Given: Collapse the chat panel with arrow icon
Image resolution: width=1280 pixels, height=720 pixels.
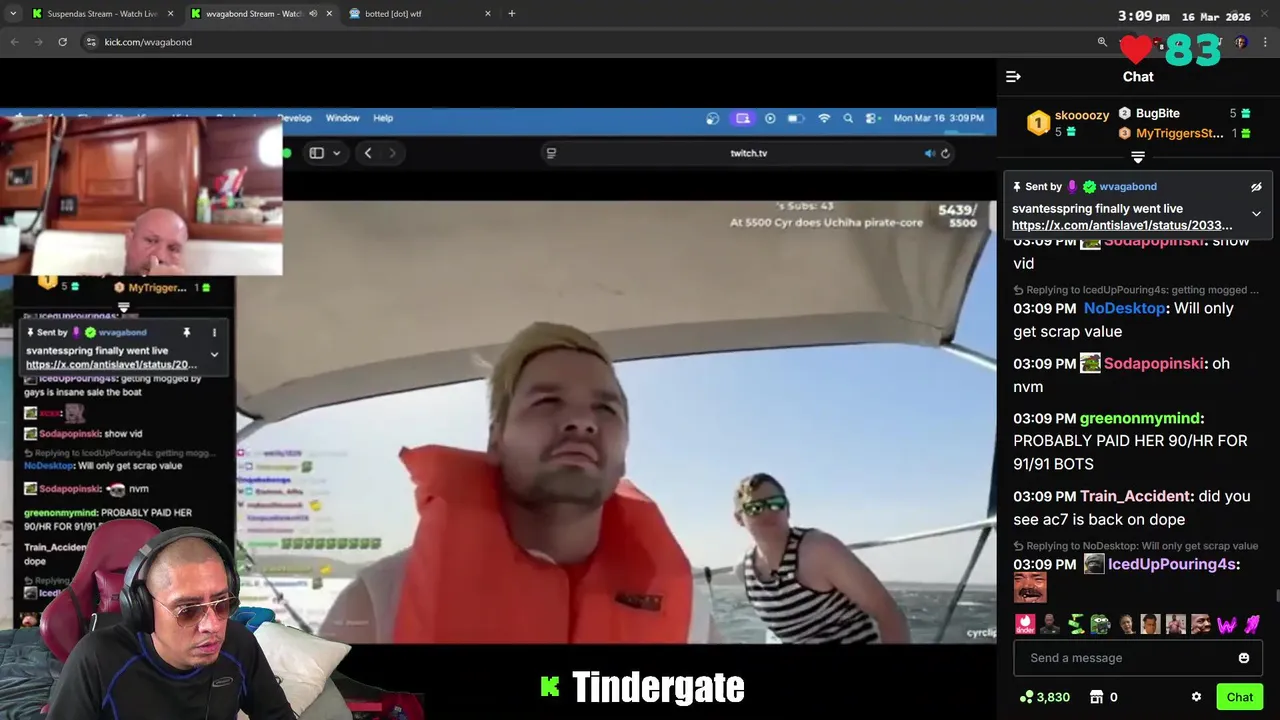Looking at the screenshot, I should [1013, 77].
